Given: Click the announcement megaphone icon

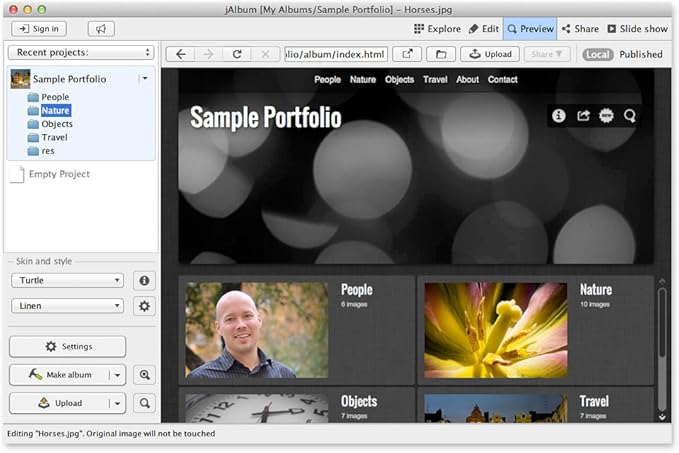Looking at the screenshot, I should 101,29.
